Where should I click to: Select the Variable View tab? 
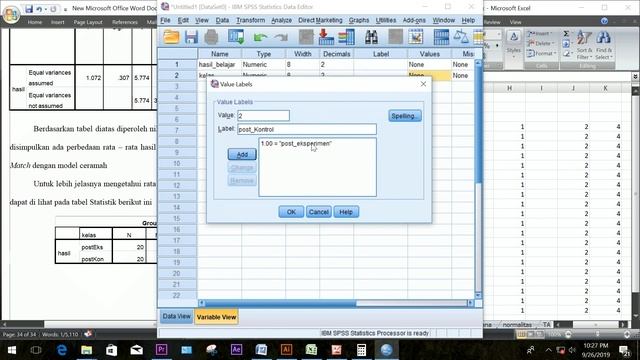tap(216, 317)
